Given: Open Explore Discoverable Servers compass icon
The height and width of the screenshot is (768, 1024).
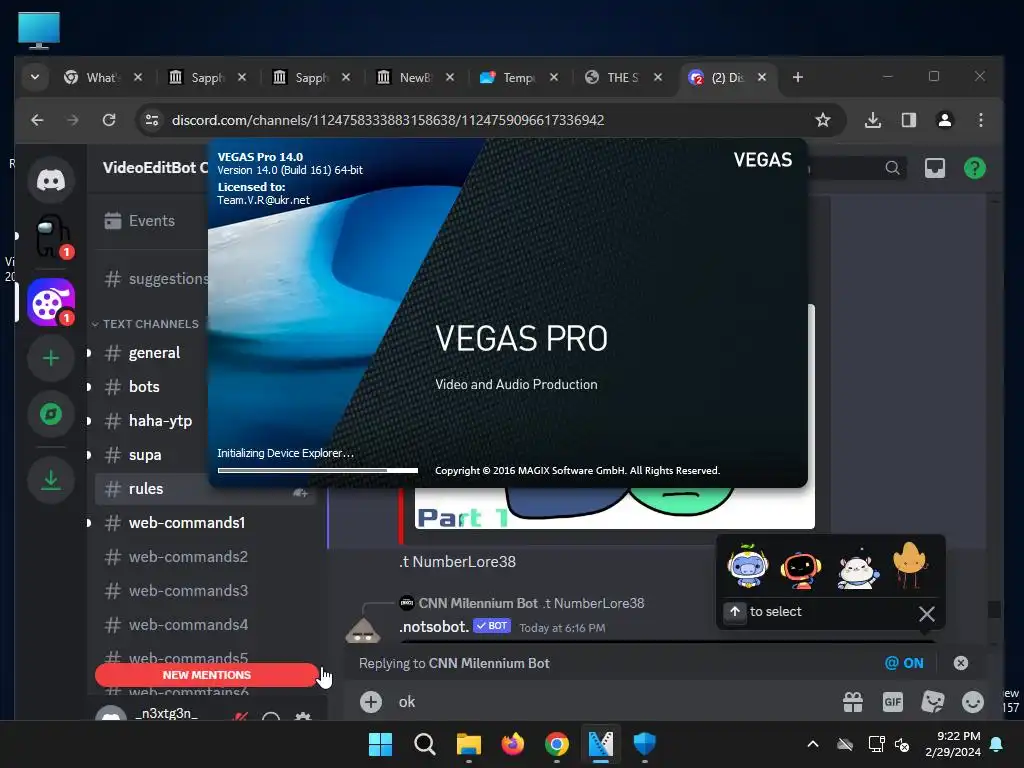Looking at the screenshot, I should pyautogui.click(x=51, y=414).
